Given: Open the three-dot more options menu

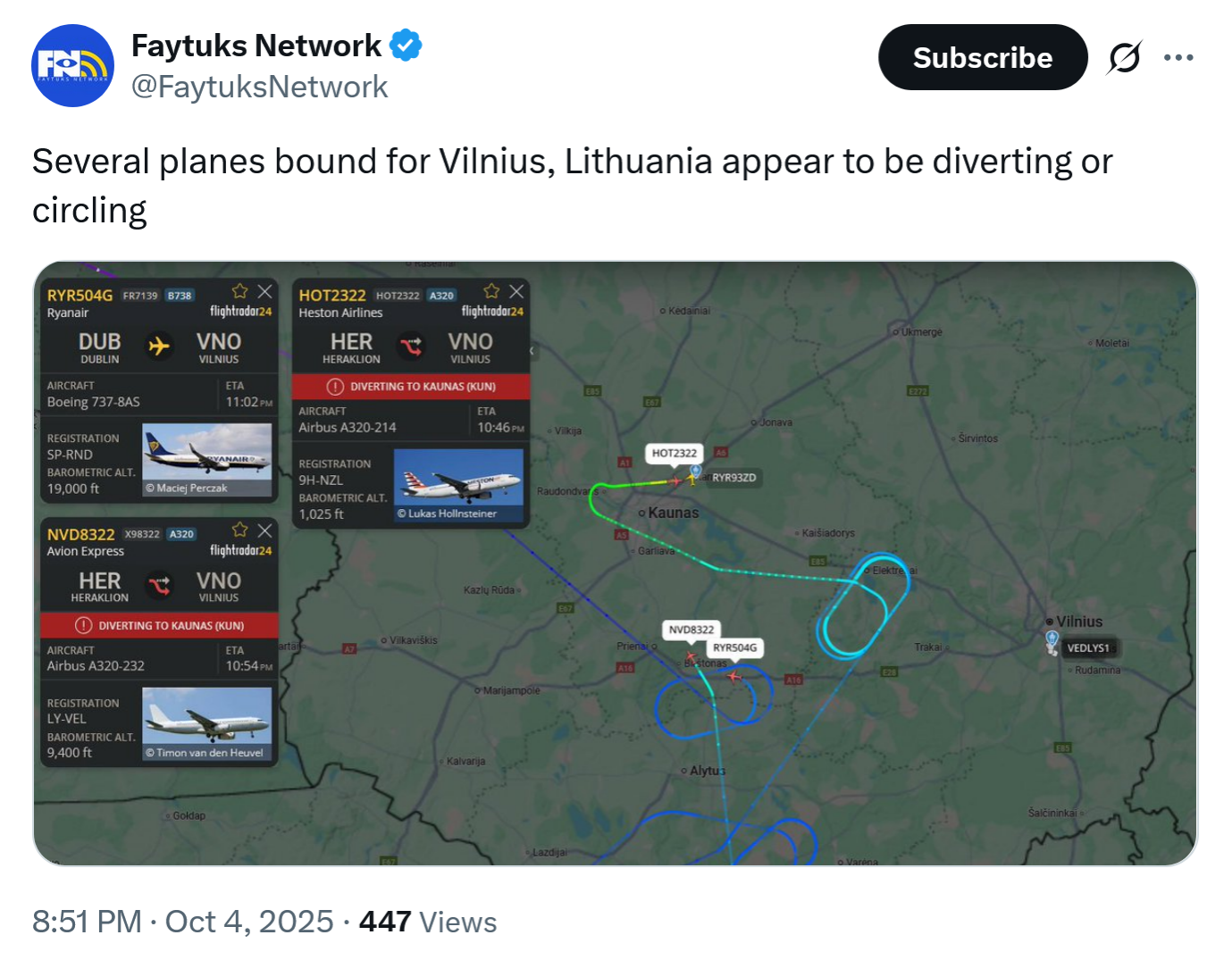Looking at the screenshot, I should [x=1178, y=58].
